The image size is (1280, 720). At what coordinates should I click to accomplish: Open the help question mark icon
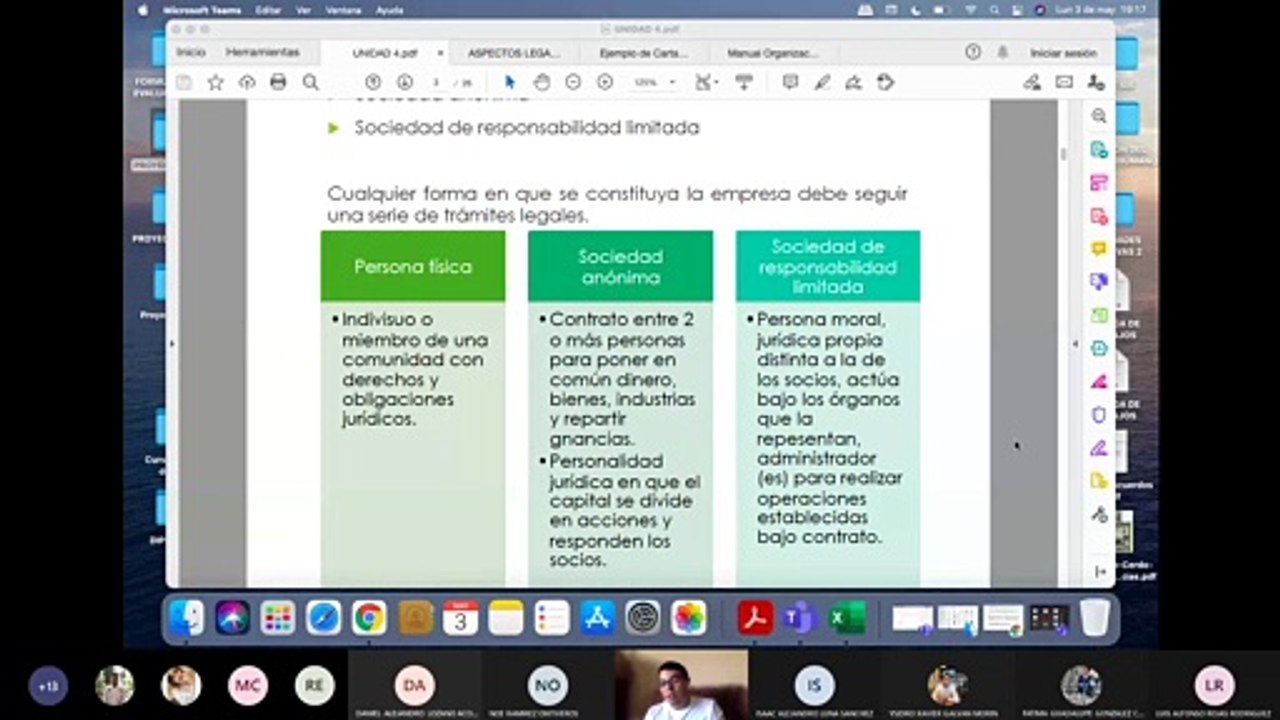click(973, 52)
